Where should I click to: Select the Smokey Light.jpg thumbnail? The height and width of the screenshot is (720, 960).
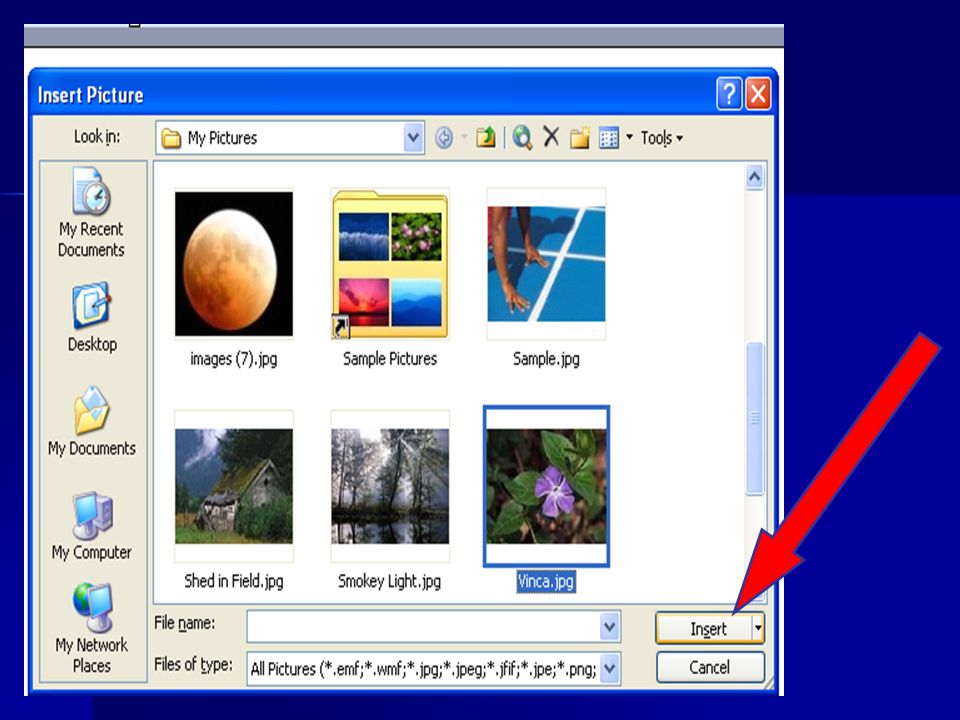pyautogui.click(x=390, y=486)
